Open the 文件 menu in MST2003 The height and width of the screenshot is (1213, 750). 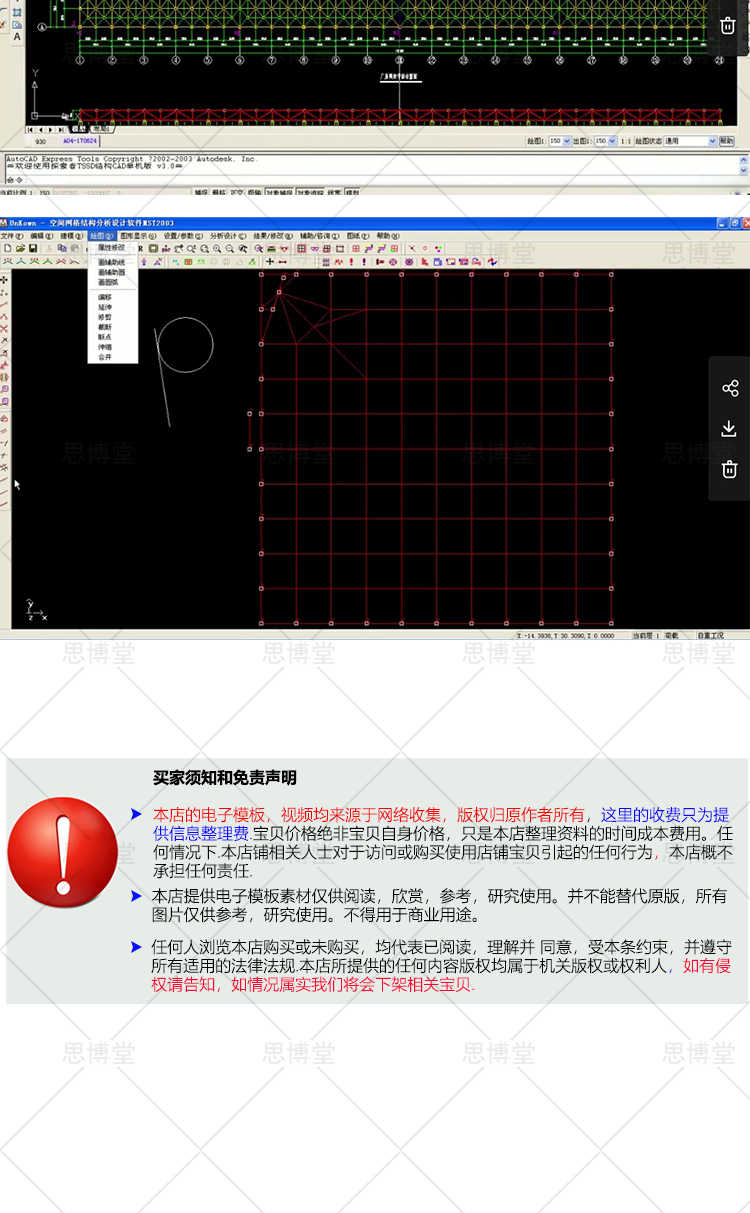pyautogui.click(x=11, y=236)
